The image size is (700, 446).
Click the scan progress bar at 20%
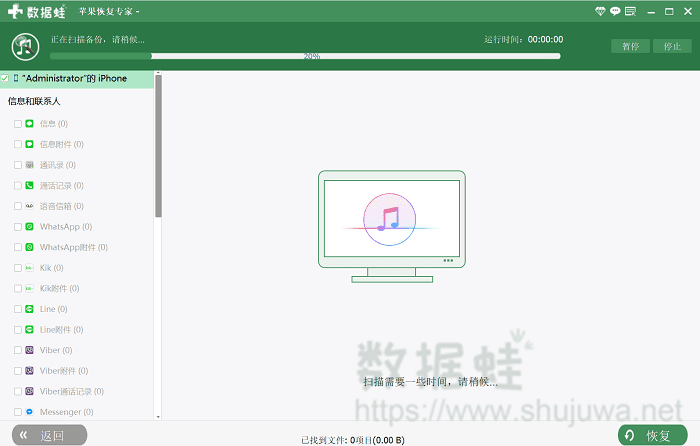pos(305,56)
